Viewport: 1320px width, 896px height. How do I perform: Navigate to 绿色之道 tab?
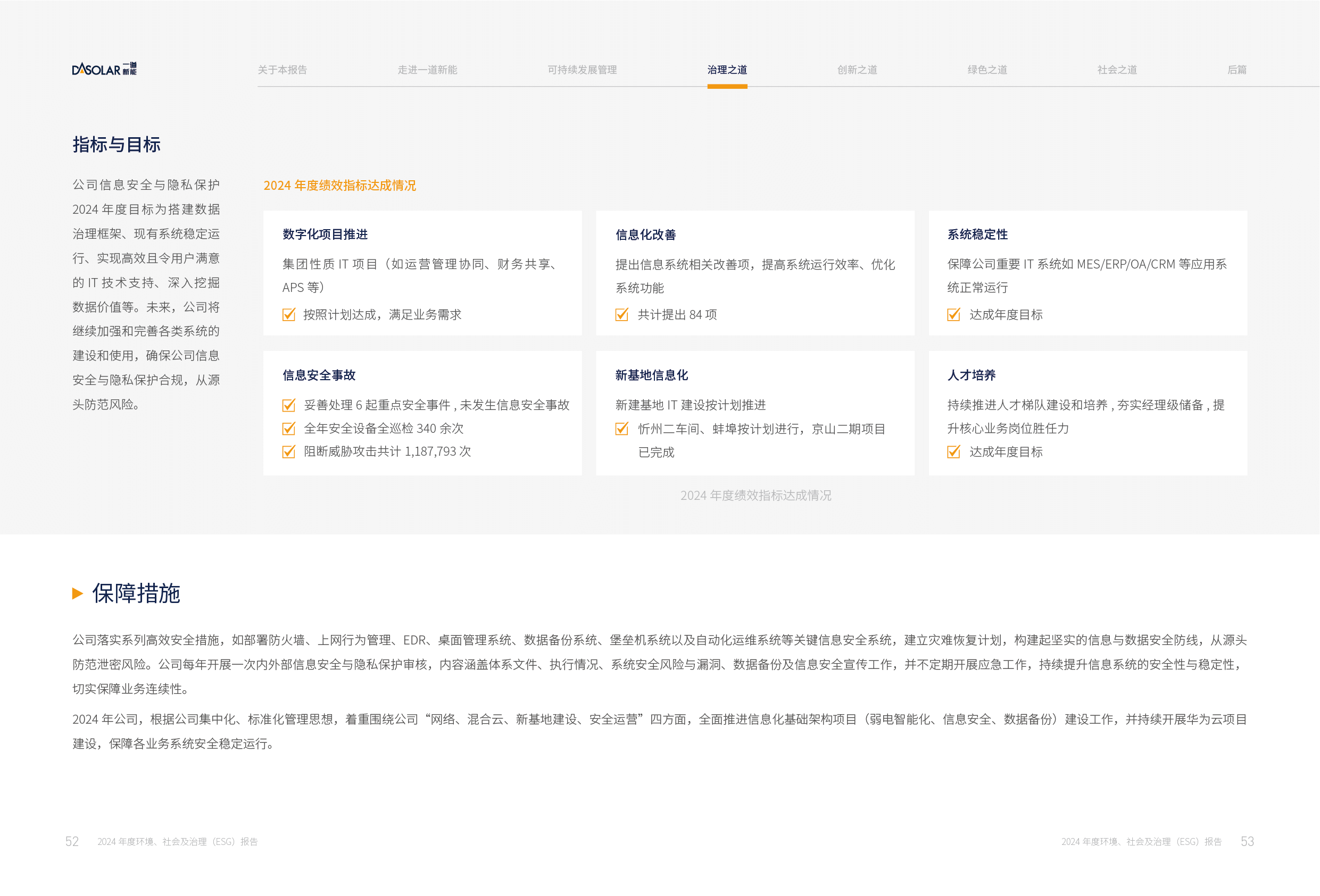click(987, 70)
